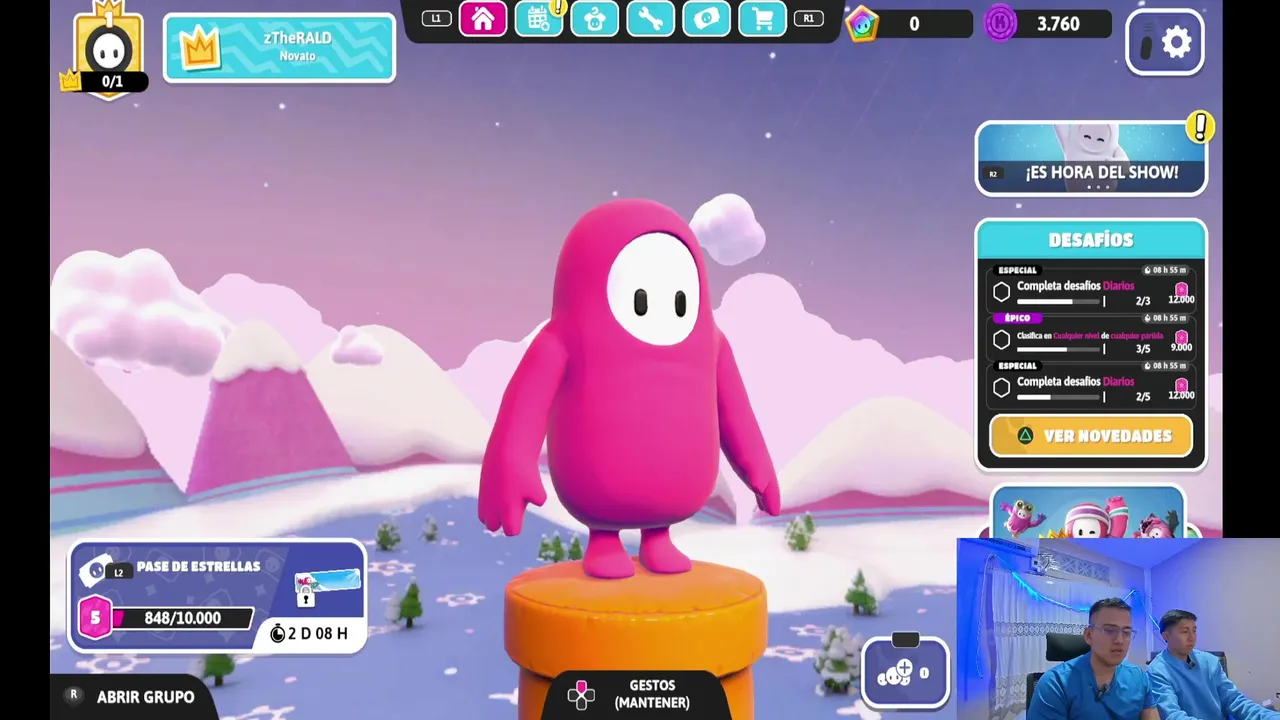Viewport: 1280px width, 720px height.
Task: Click the R2 indicator on show banner
Action: point(993,174)
